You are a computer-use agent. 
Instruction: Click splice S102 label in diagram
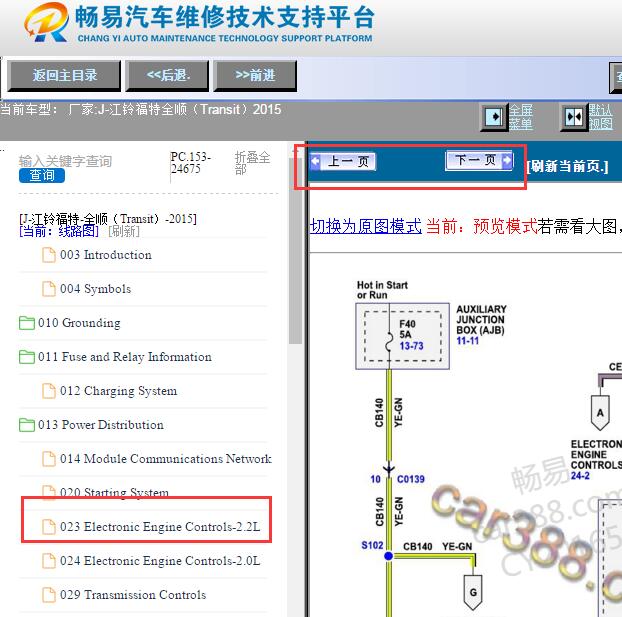[x=372, y=545]
